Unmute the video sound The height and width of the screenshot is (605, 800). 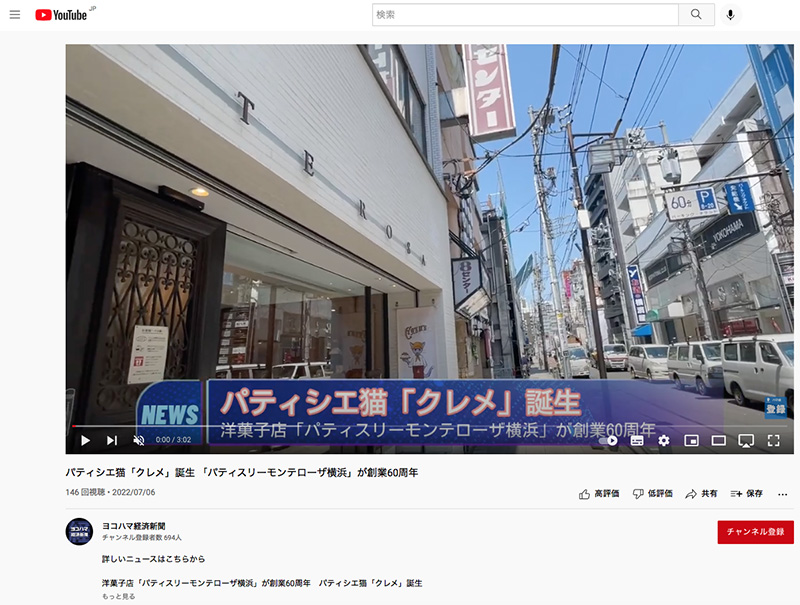click(x=139, y=440)
